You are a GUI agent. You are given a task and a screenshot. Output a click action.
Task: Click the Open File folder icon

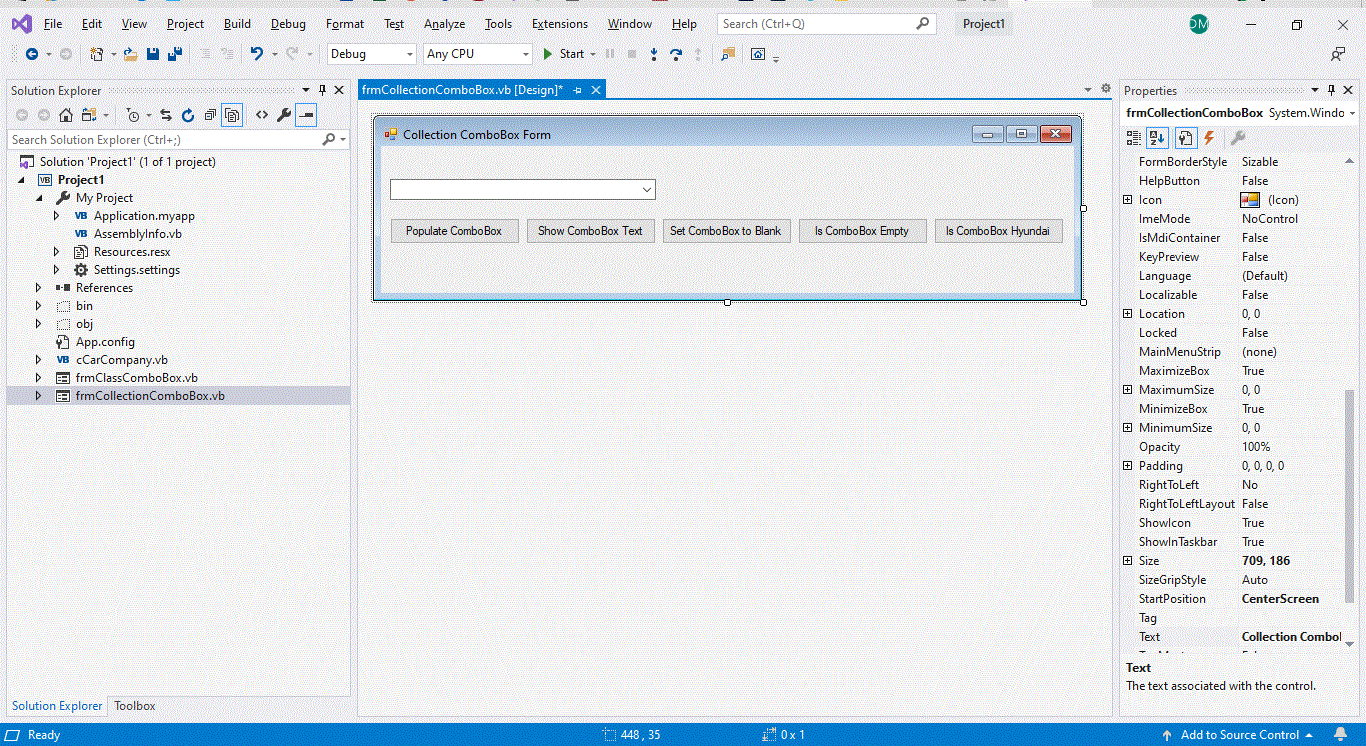[x=131, y=54]
